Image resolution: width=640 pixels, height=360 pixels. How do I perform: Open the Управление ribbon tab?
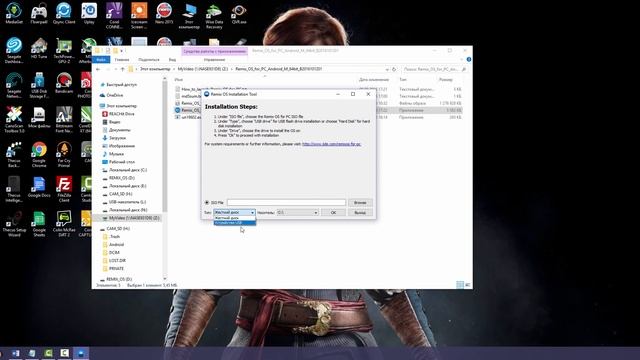(215, 60)
